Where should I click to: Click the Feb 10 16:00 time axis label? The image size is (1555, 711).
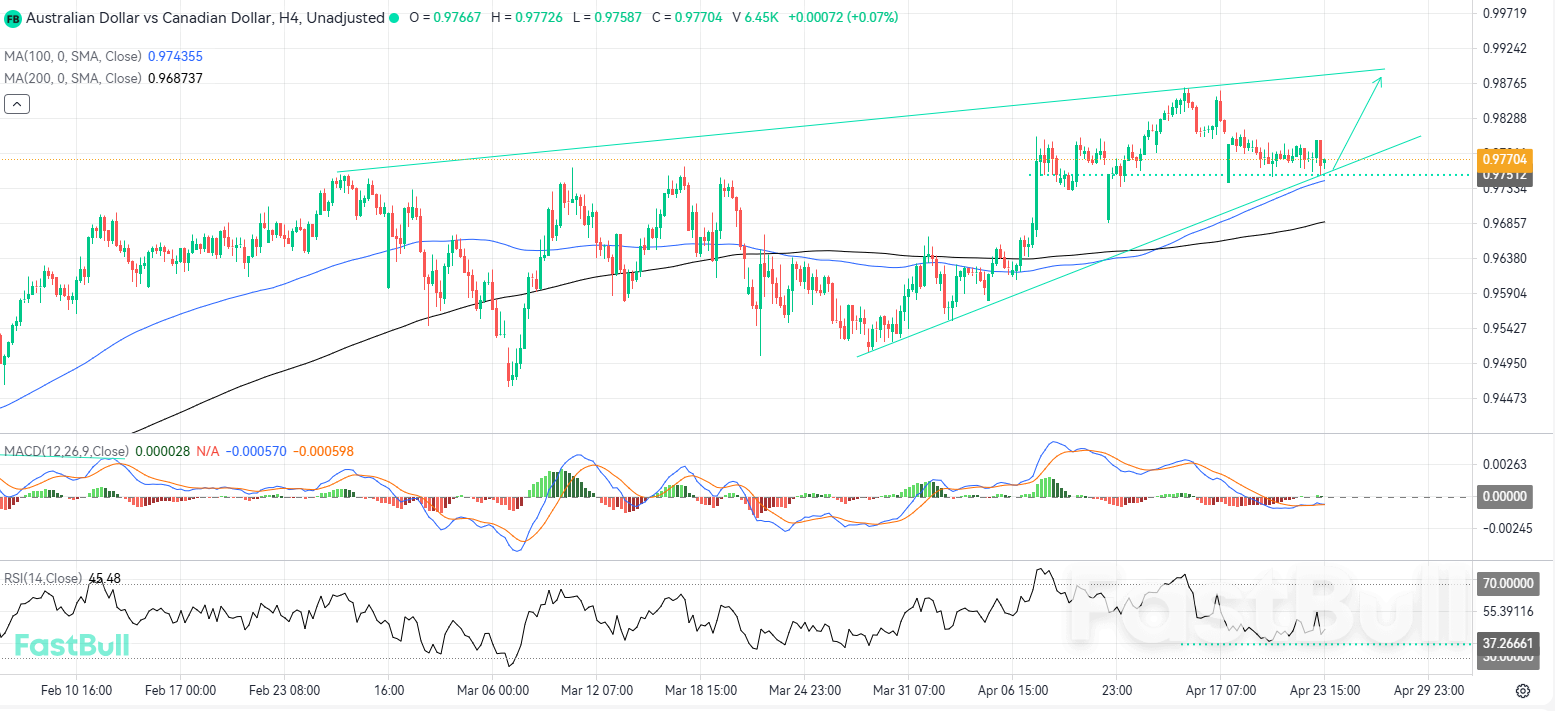click(76, 691)
